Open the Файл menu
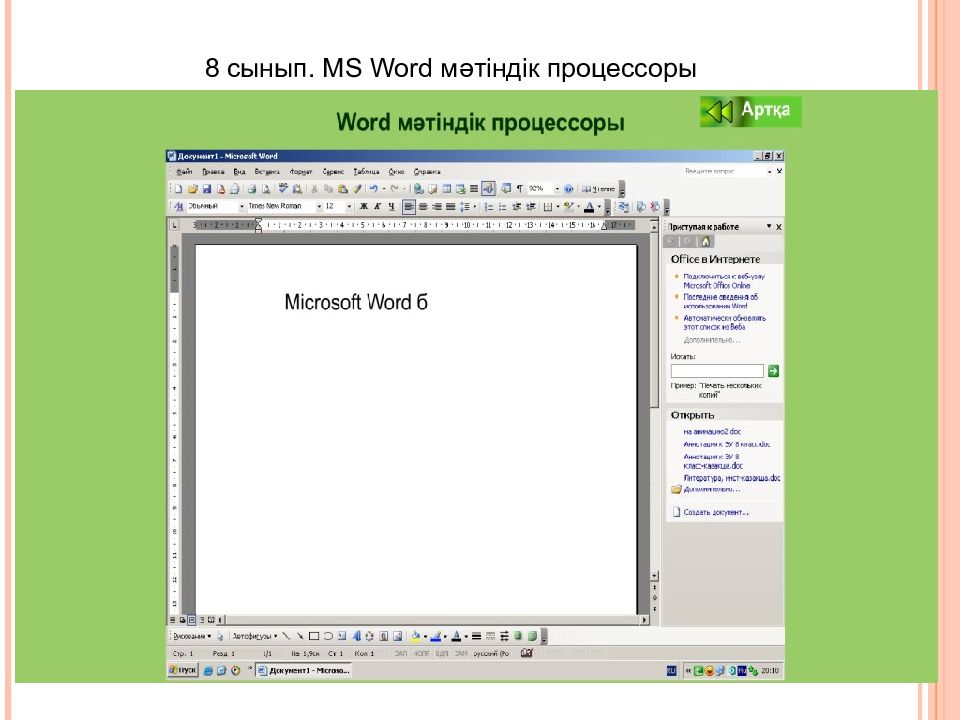960x720 pixels. [x=184, y=172]
